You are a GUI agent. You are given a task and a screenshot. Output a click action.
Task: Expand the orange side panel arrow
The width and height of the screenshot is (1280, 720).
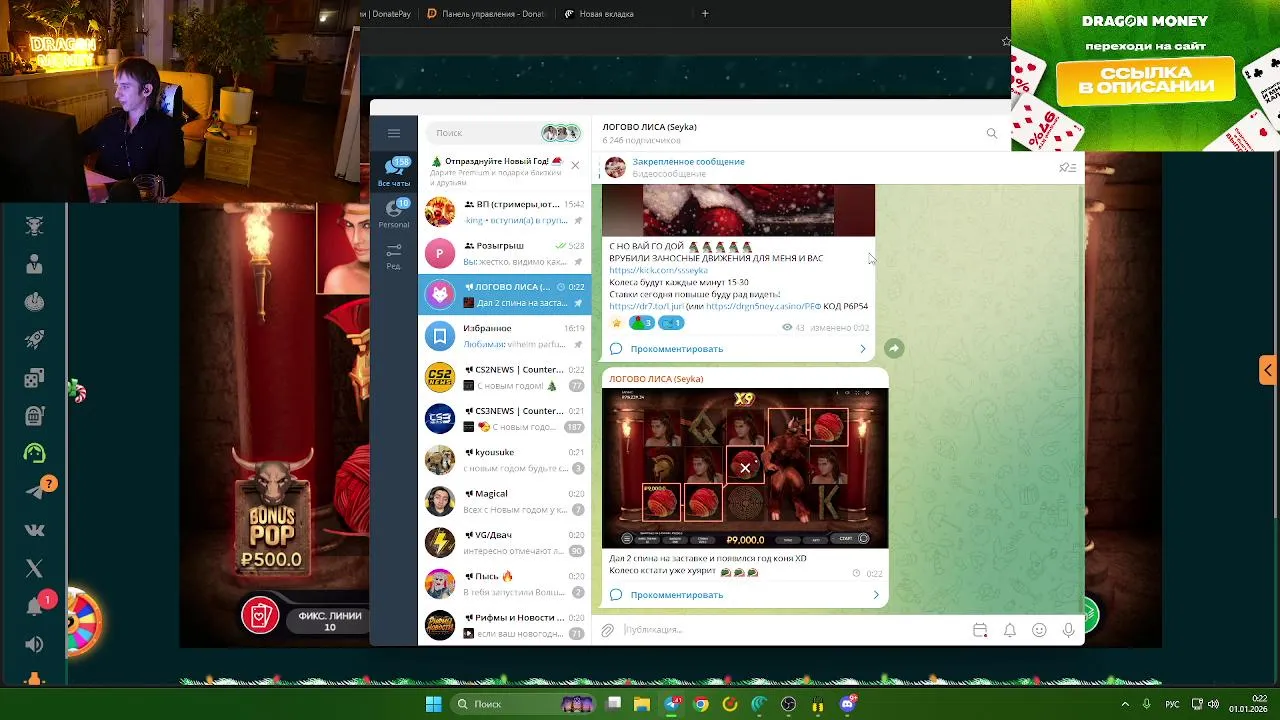pos(1268,369)
